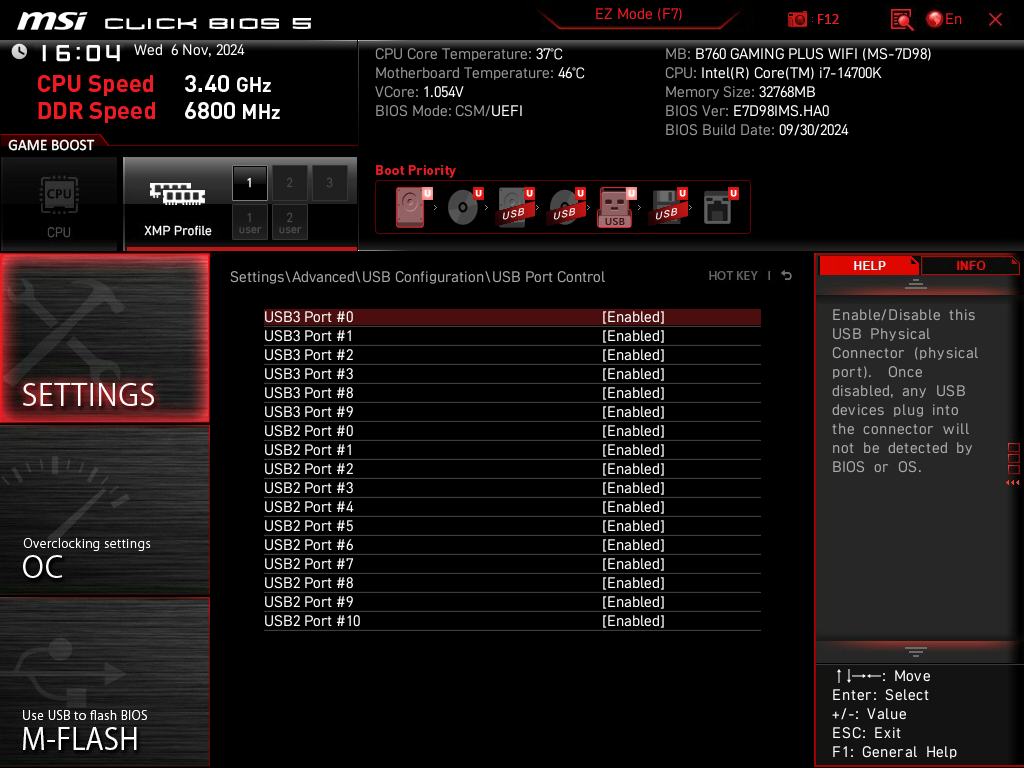Change language using the En globe icon
Image resolution: width=1024 pixels, height=768 pixels.
[944, 20]
